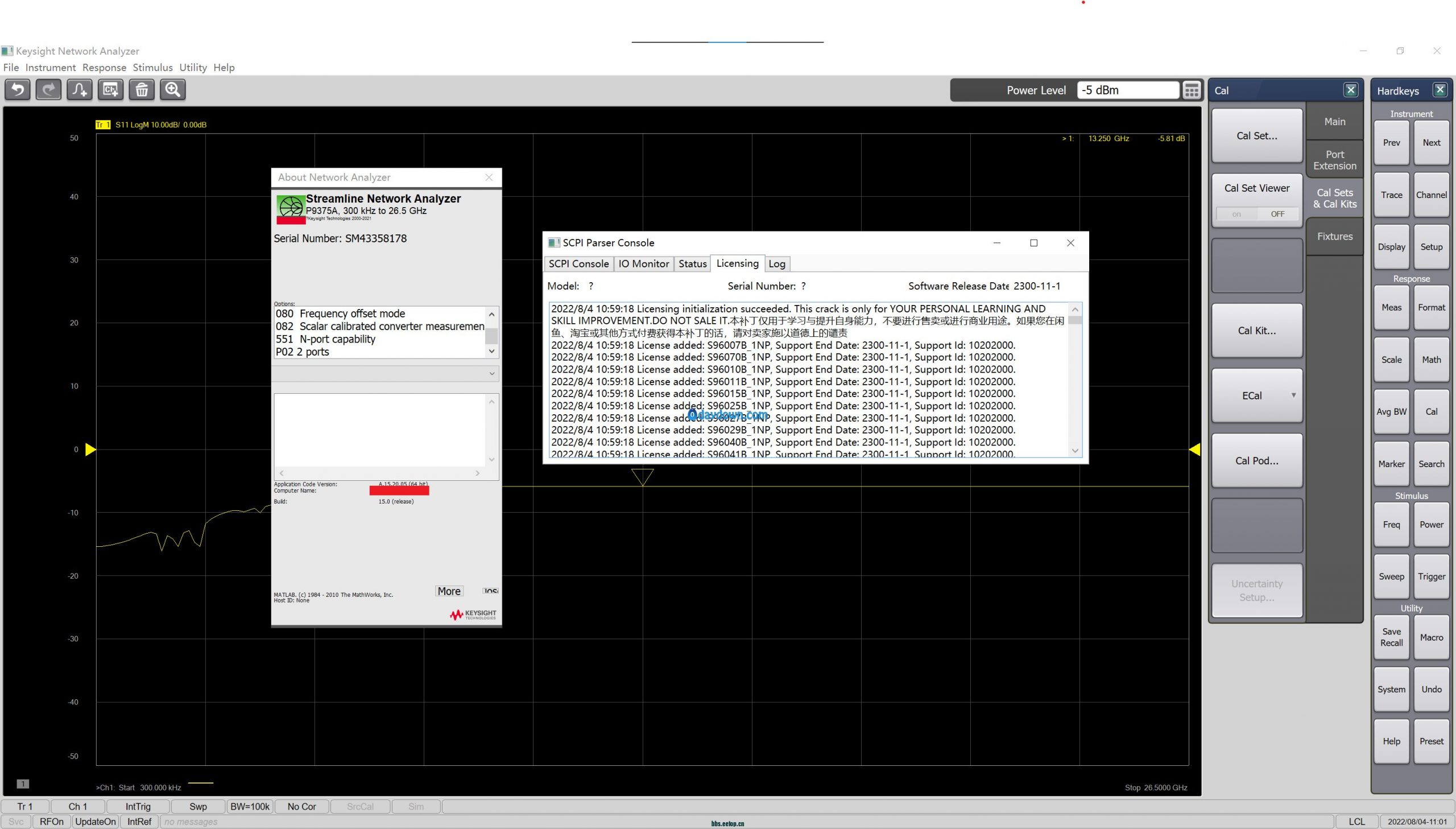The image size is (1456, 829).
Task: Click the Redo arrow toolbar icon
Action: coord(48,89)
